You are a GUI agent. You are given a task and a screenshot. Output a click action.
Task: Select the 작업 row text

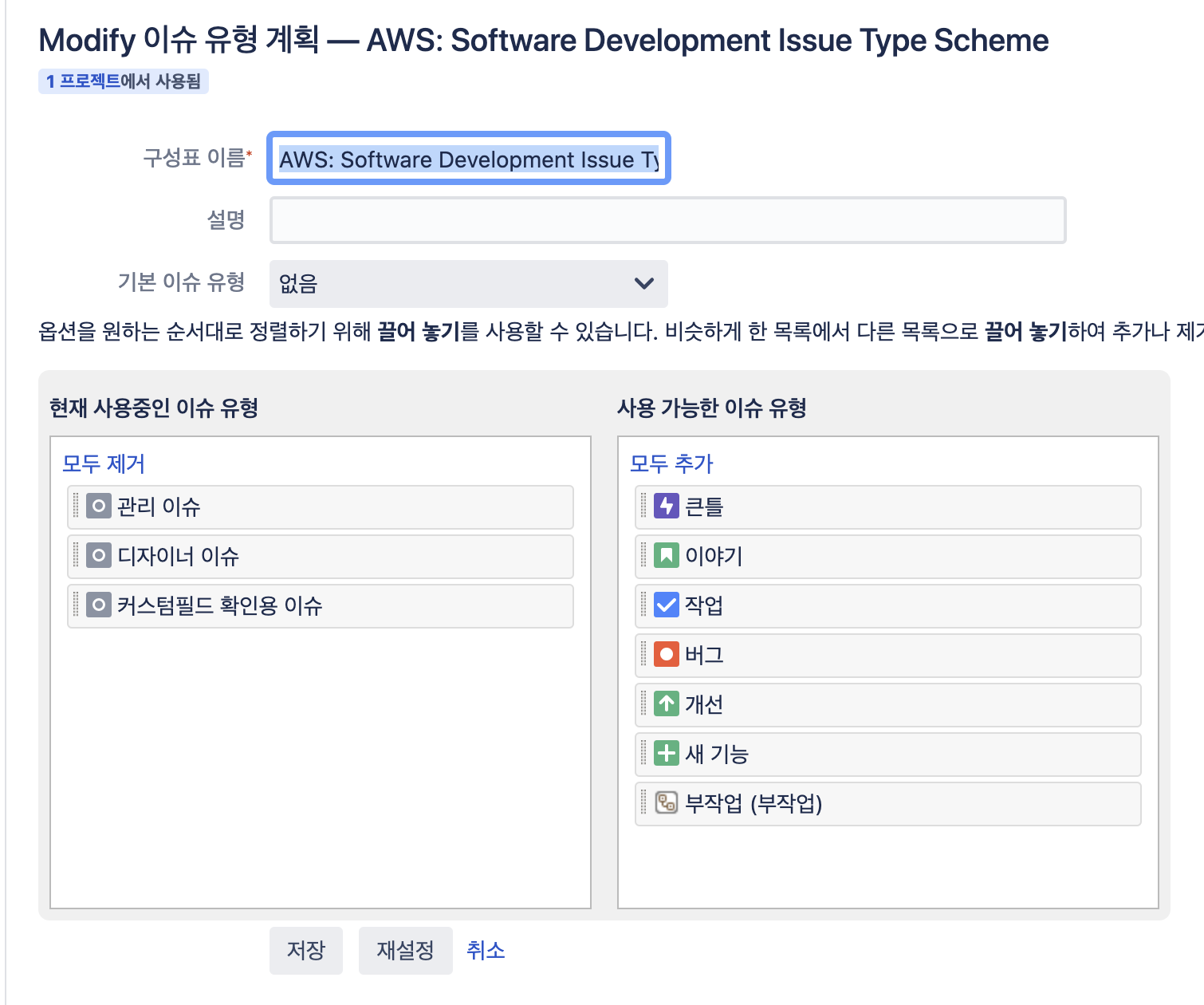pyautogui.click(x=704, y=605)
